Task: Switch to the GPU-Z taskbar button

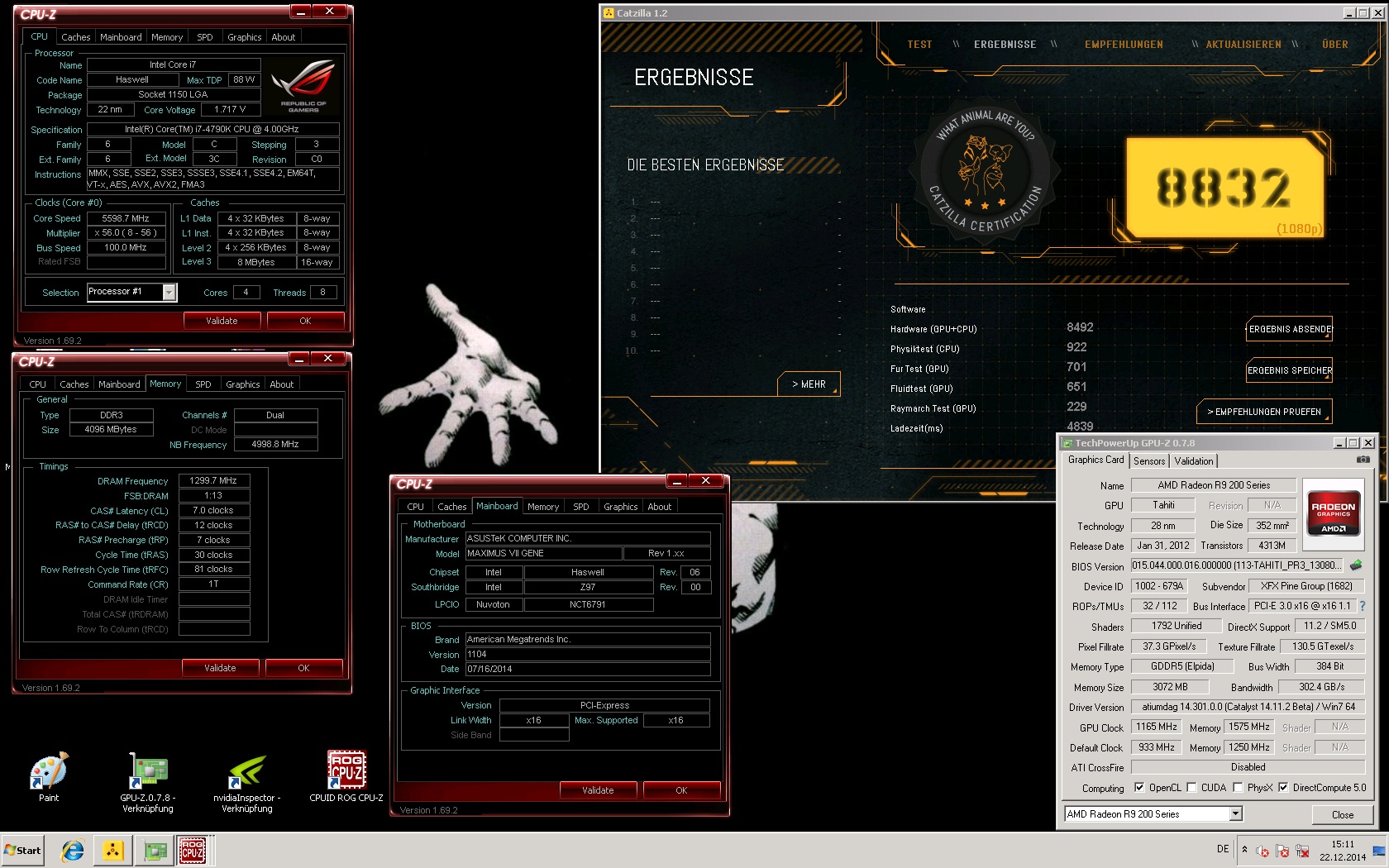Action: tap(155, 850)
